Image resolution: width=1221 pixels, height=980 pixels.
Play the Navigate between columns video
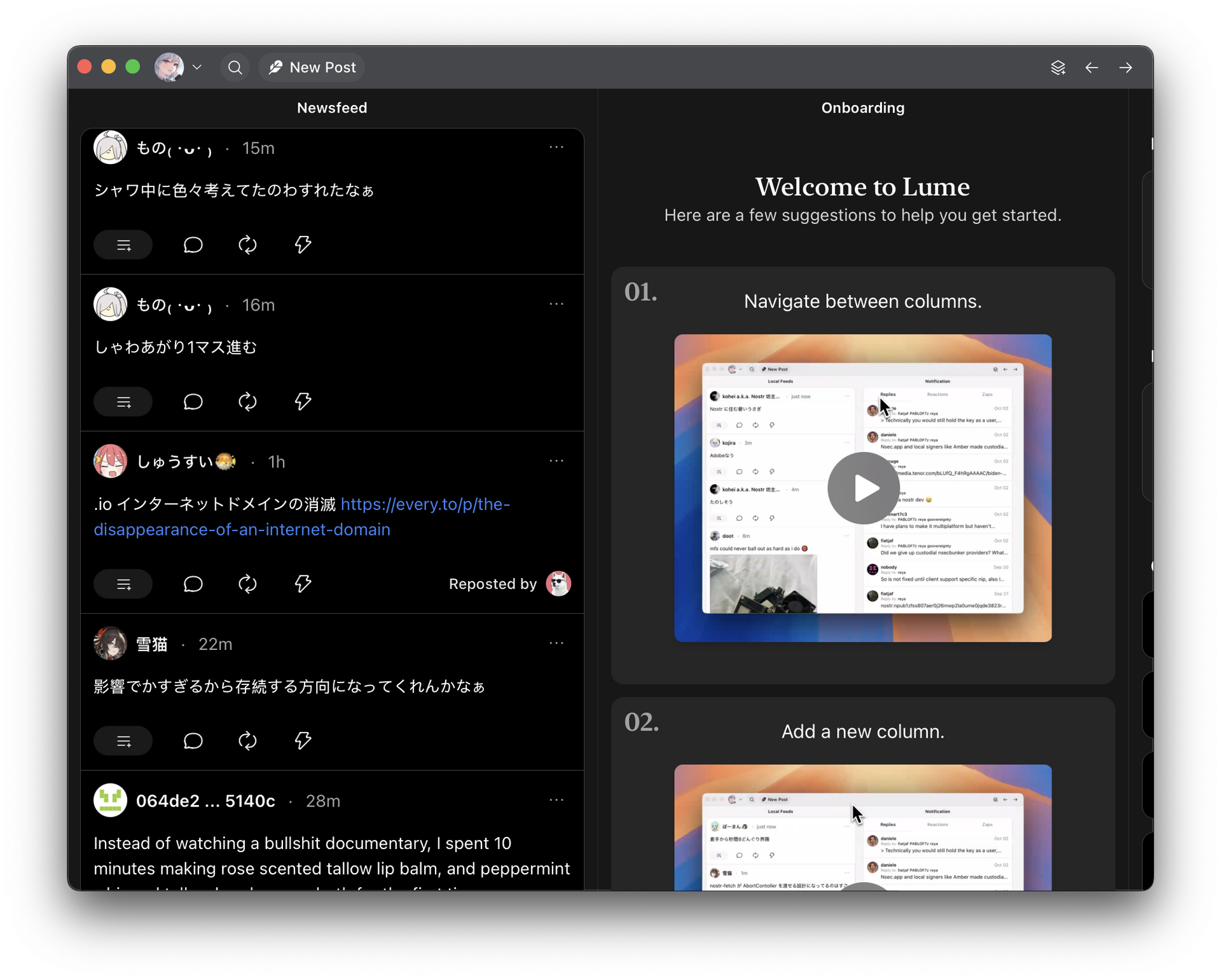tap(863, 488)
